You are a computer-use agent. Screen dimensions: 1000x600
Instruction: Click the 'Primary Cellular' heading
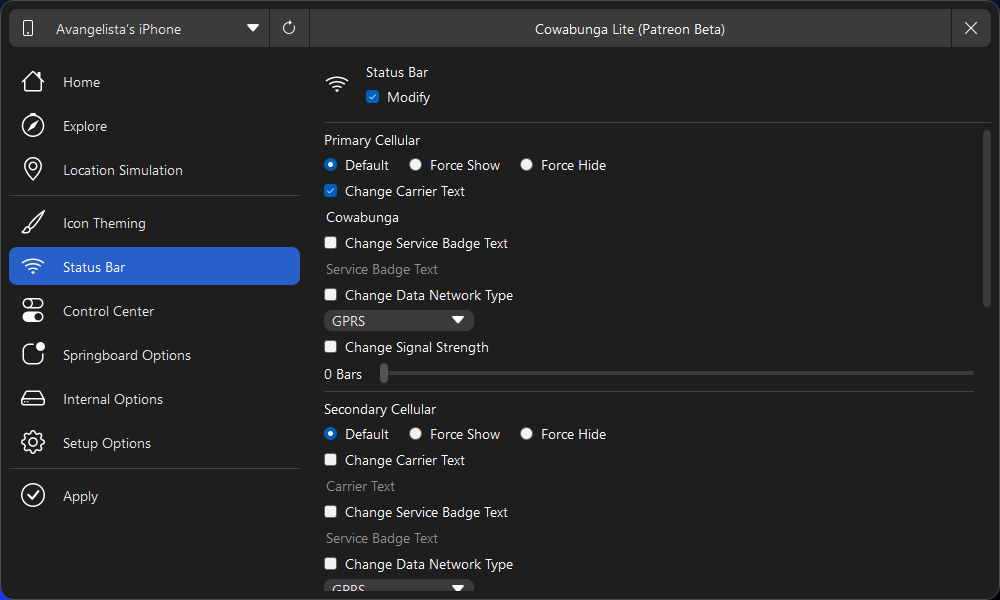click(x=372, y=140)
